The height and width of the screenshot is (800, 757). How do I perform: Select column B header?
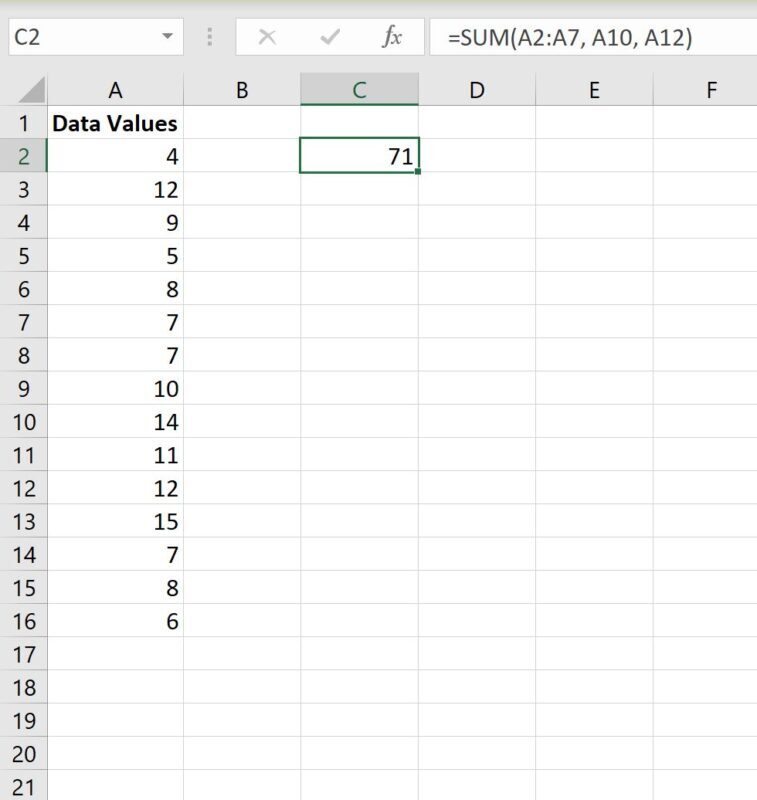point(242,90)
